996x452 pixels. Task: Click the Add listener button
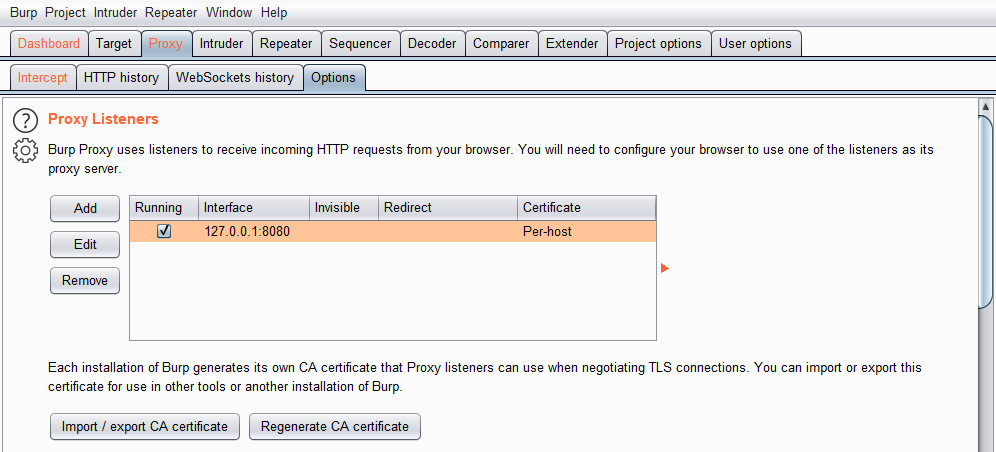(x=85, y=208)
